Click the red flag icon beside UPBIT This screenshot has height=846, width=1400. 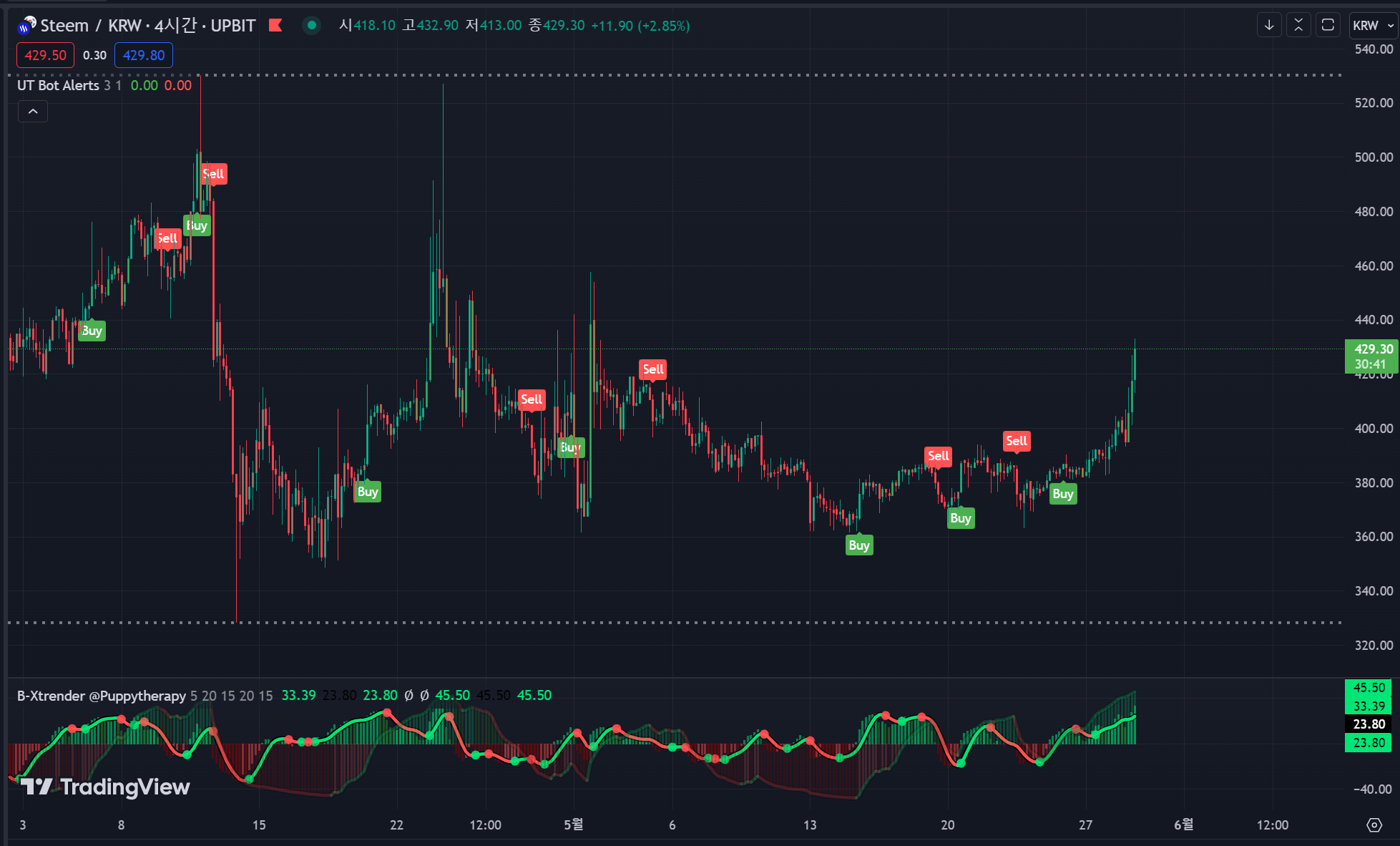click(x=275, y=25)
